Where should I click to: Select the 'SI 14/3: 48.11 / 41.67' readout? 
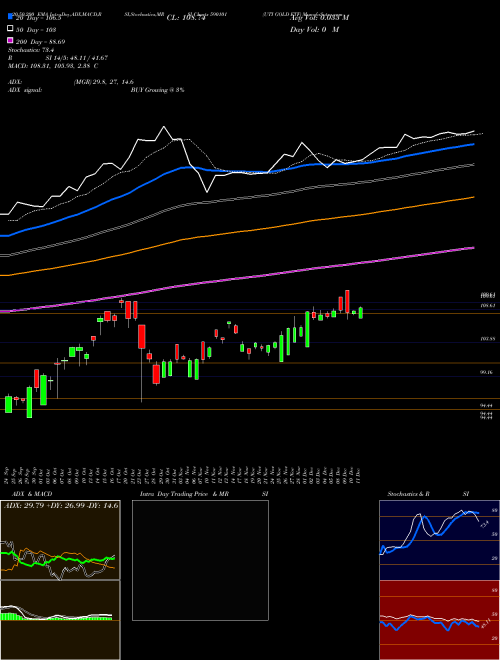[x=77, y=58]
